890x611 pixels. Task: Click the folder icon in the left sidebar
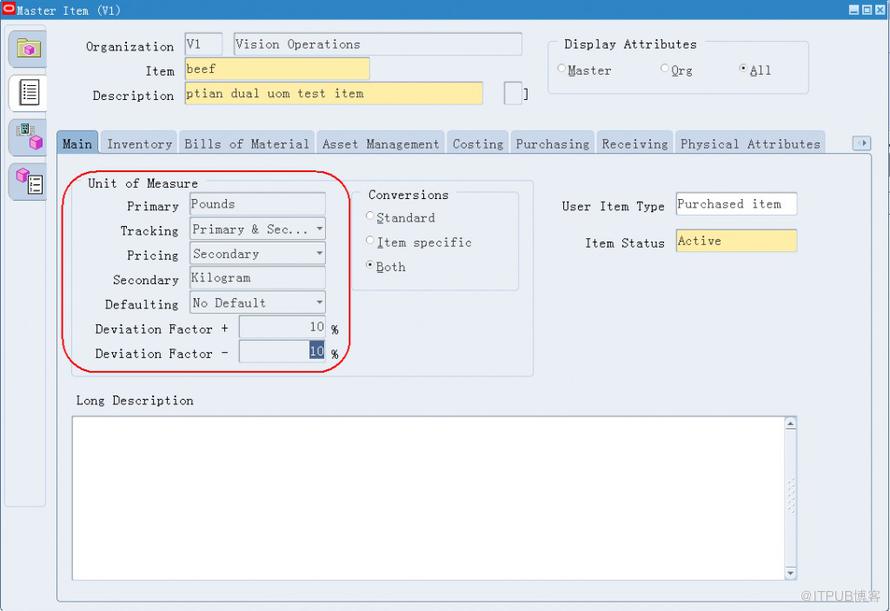(x=27, y=49)
